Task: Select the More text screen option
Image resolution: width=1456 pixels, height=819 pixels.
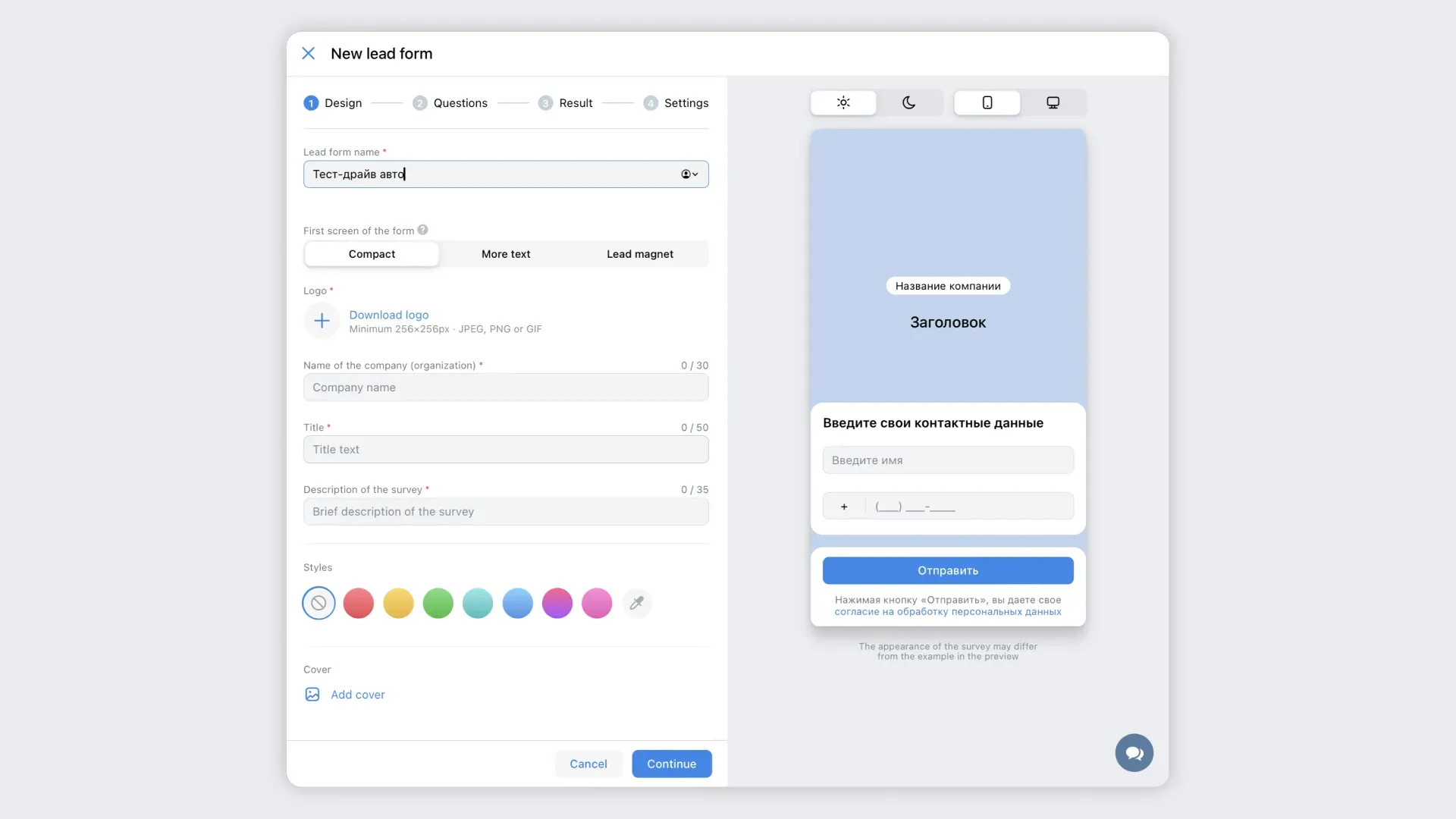Action: tap(505, 254)
